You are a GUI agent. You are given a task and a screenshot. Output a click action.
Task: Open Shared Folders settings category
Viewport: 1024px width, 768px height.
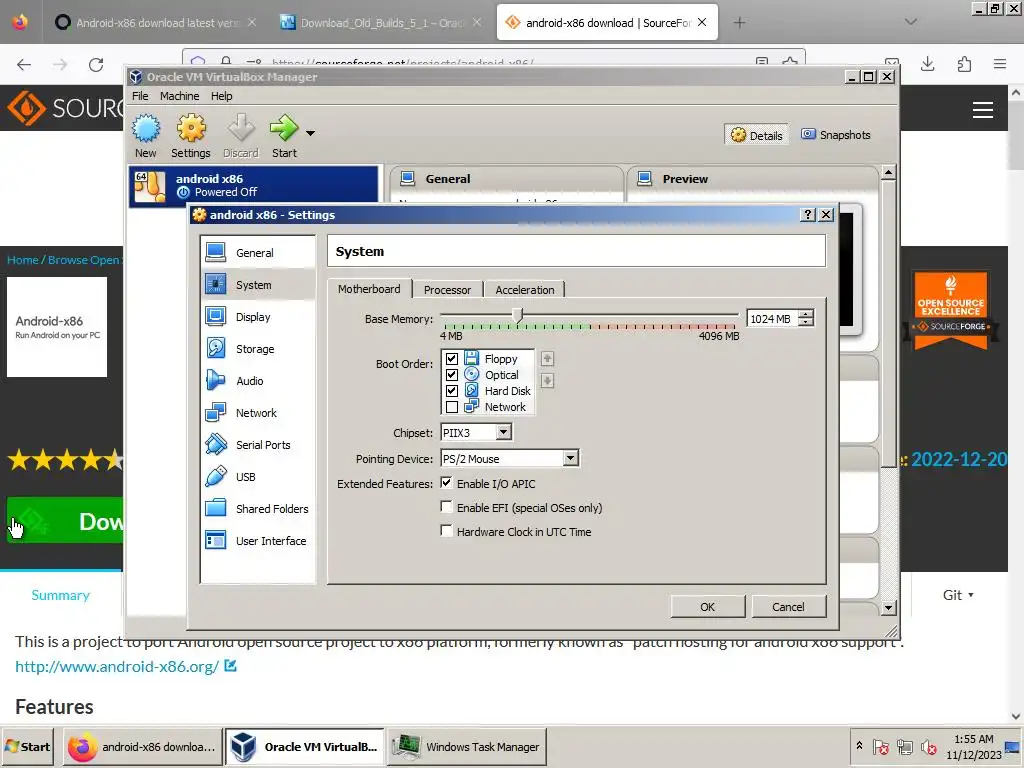pyautogui.click(x=258, y=509)
